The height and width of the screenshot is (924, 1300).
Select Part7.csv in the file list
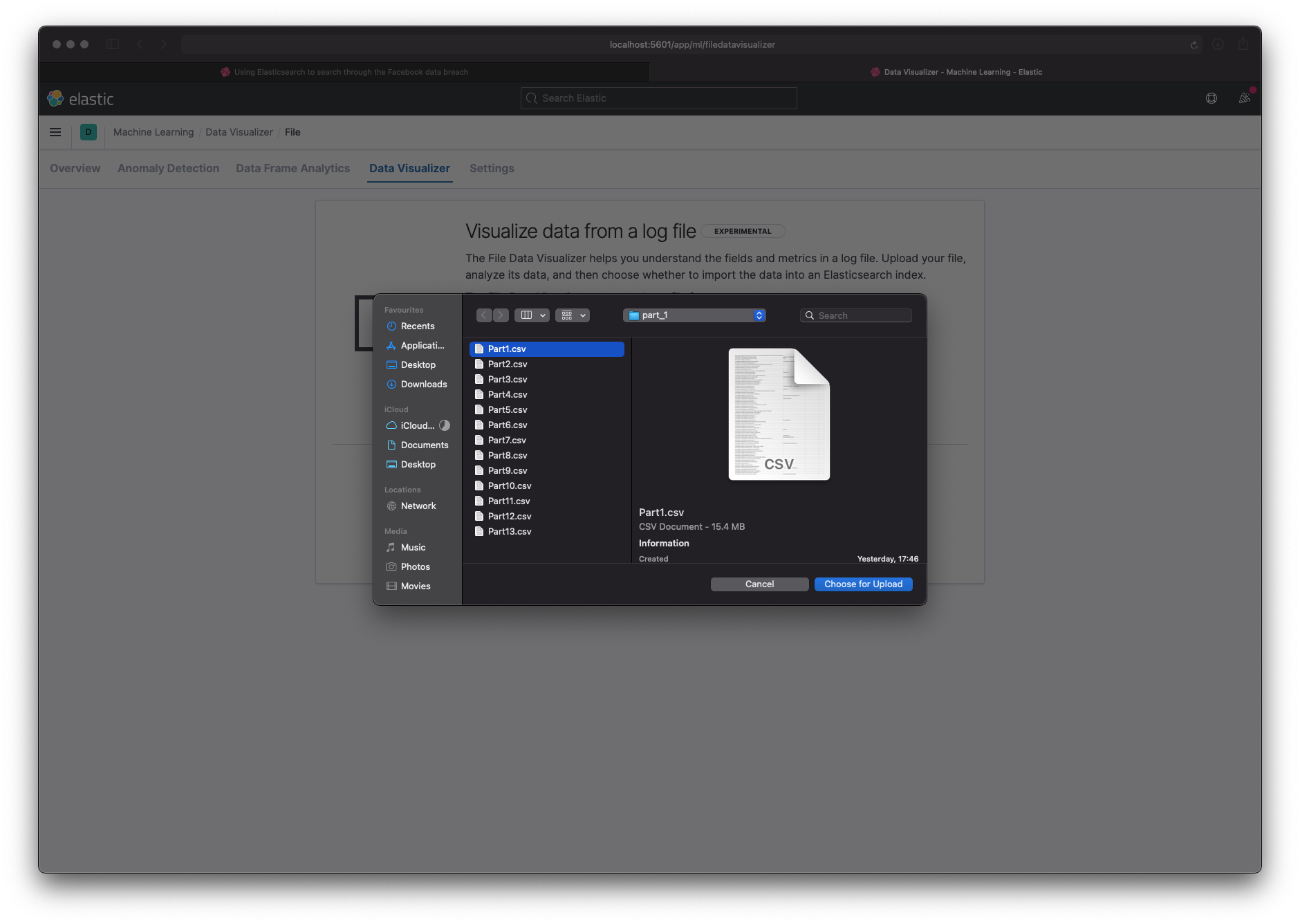[x=507, y=440]
